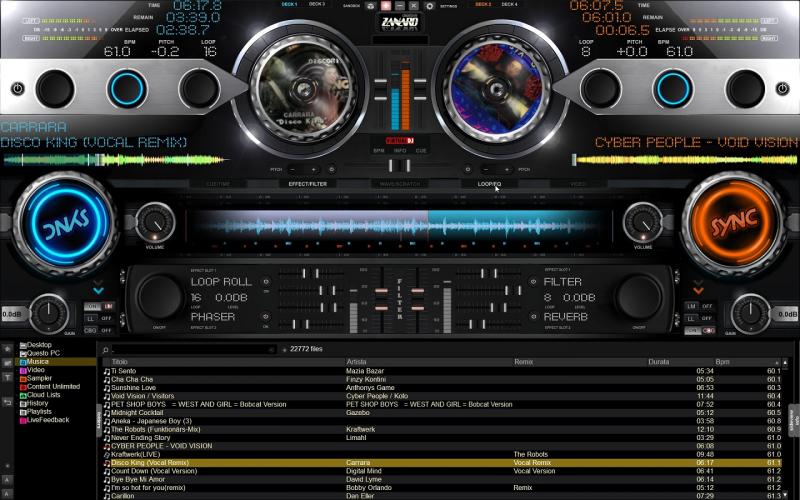Click the right deck gain knob
Viewport: 800px width, 500px height.
coord(750,314)
